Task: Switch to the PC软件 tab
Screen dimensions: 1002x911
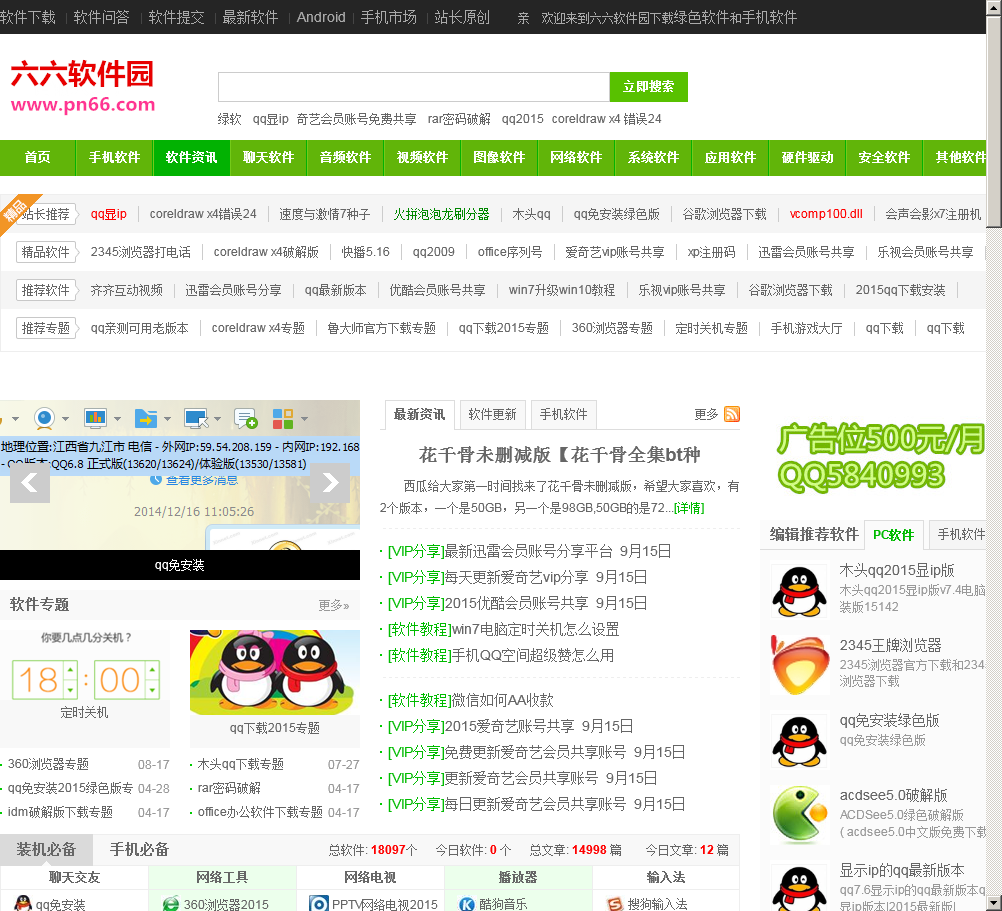Action: [x=893, y=535]
